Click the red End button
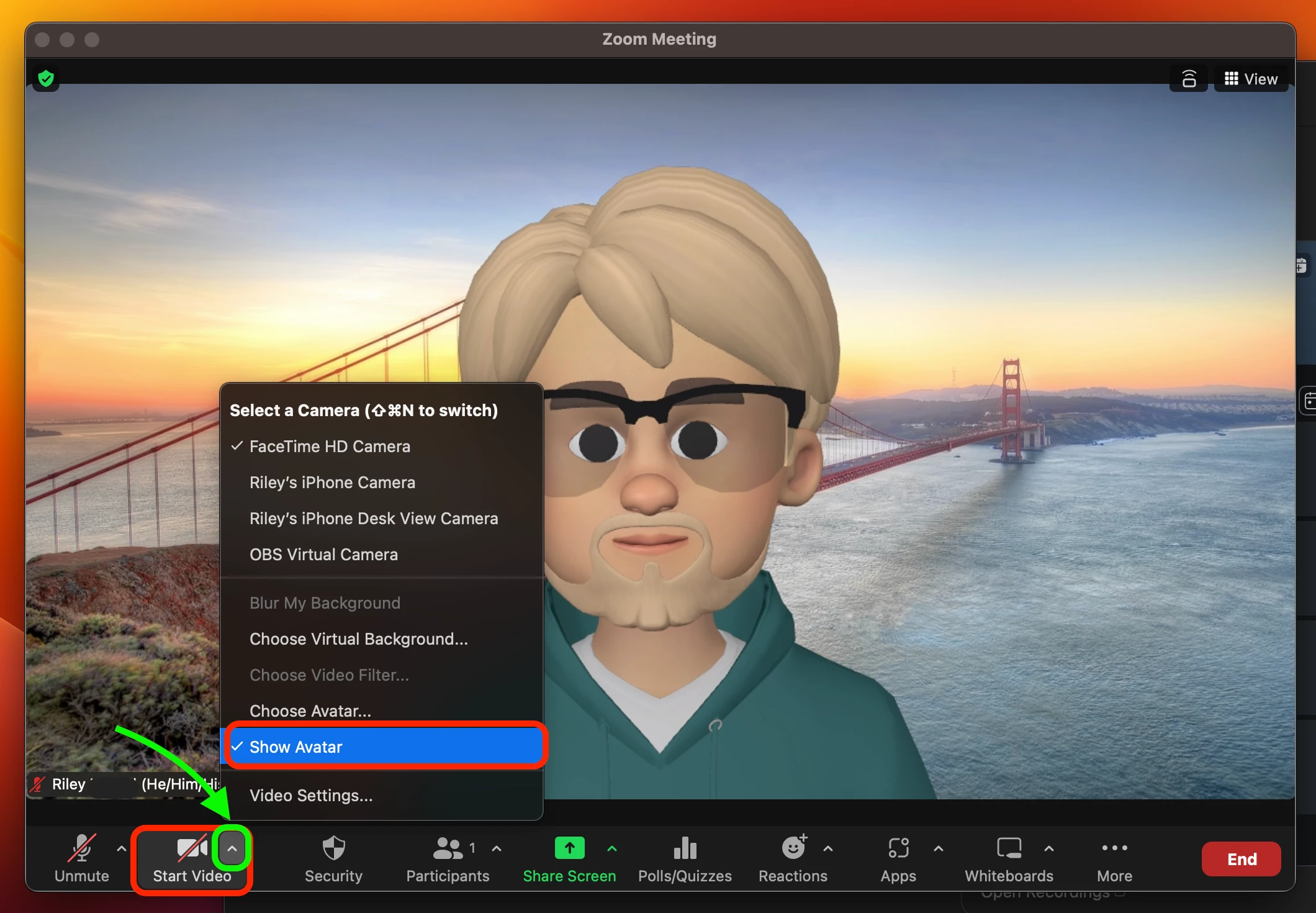The height and width of the screenshot is (913, 1316). (x=1242, y=859)
